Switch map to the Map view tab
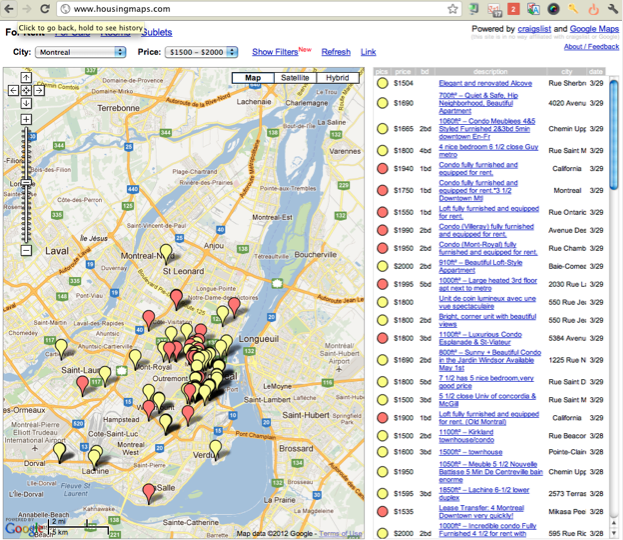Screen dimensions: 623x540 coord(253,78)
